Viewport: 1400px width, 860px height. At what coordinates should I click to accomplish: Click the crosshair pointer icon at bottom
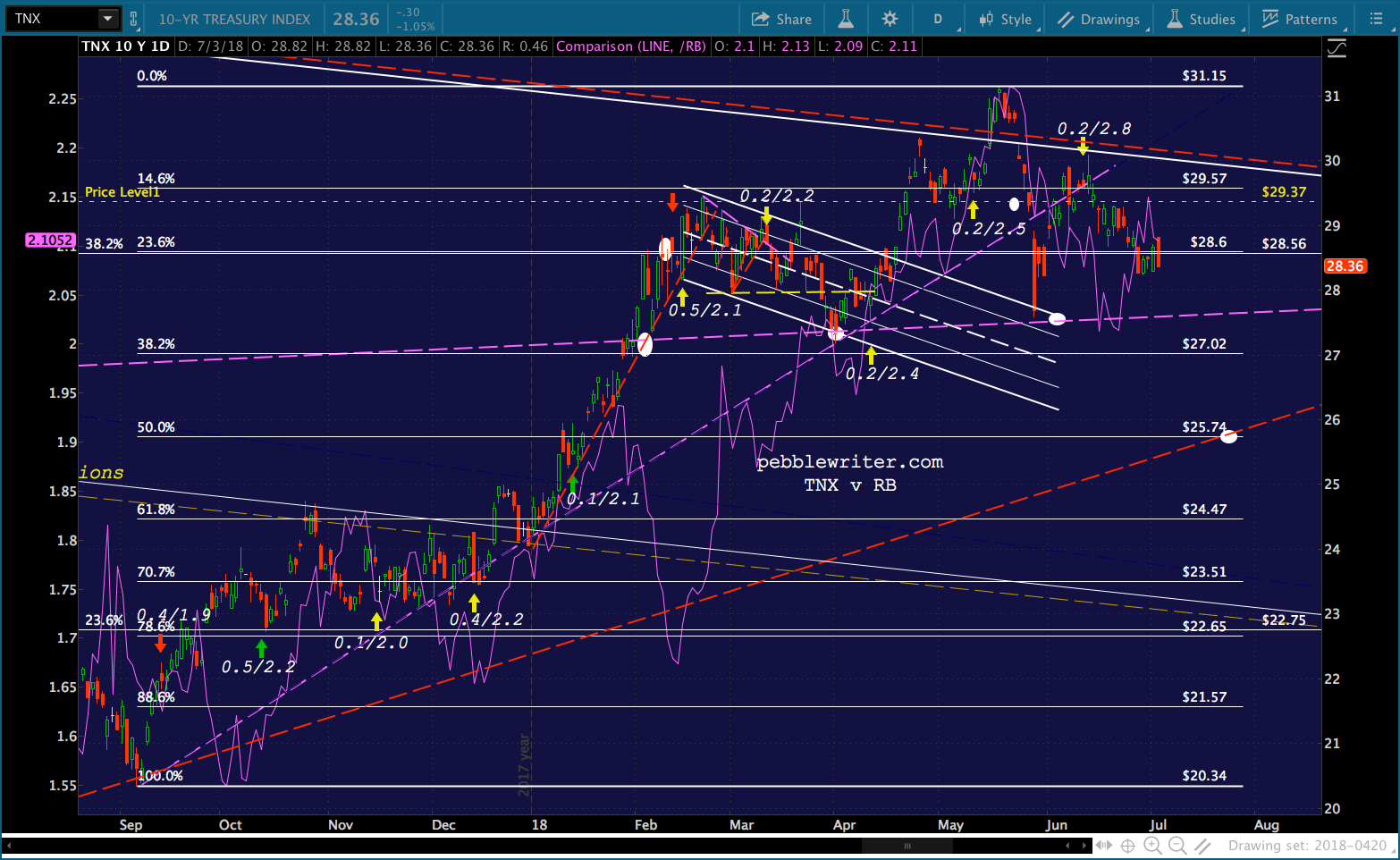(x=1128, y=846)
